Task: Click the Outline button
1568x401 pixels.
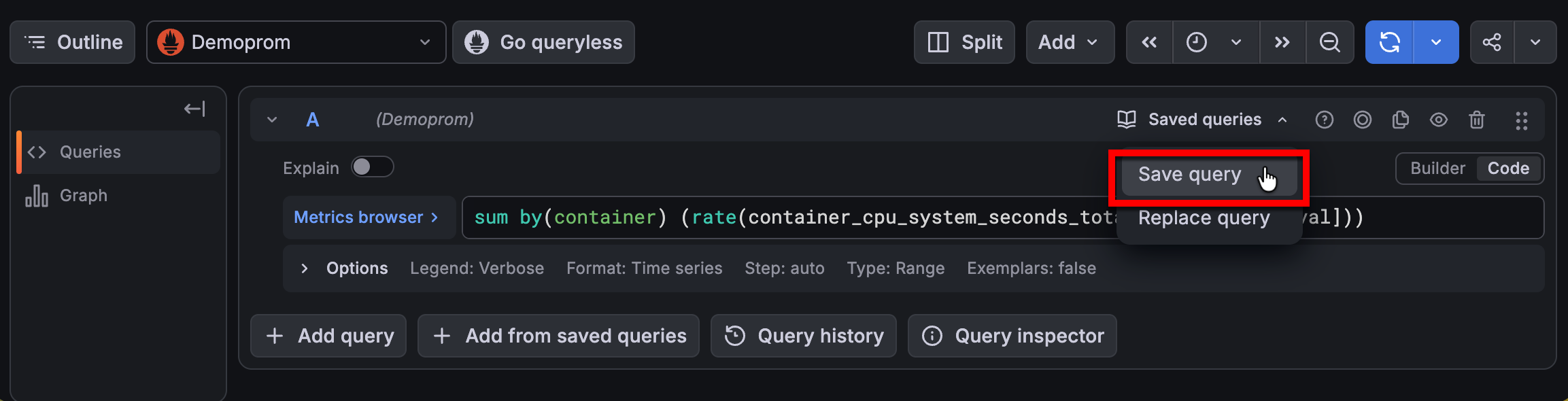Action: [x=73, y=42]
